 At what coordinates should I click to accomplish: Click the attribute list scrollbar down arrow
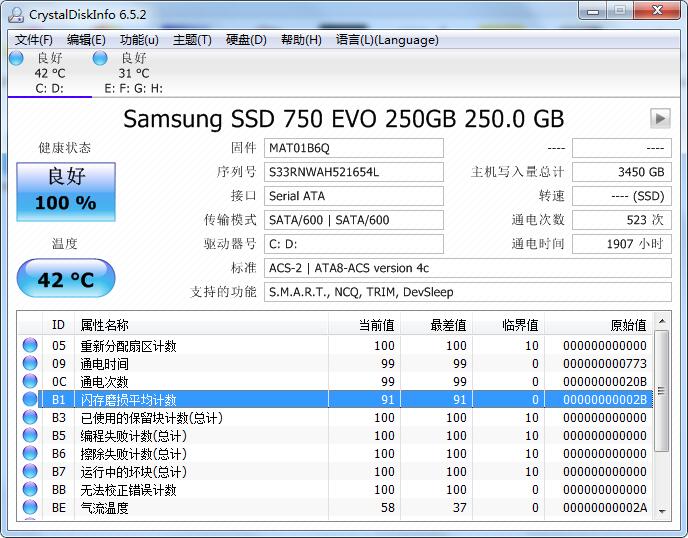point(662,511)
